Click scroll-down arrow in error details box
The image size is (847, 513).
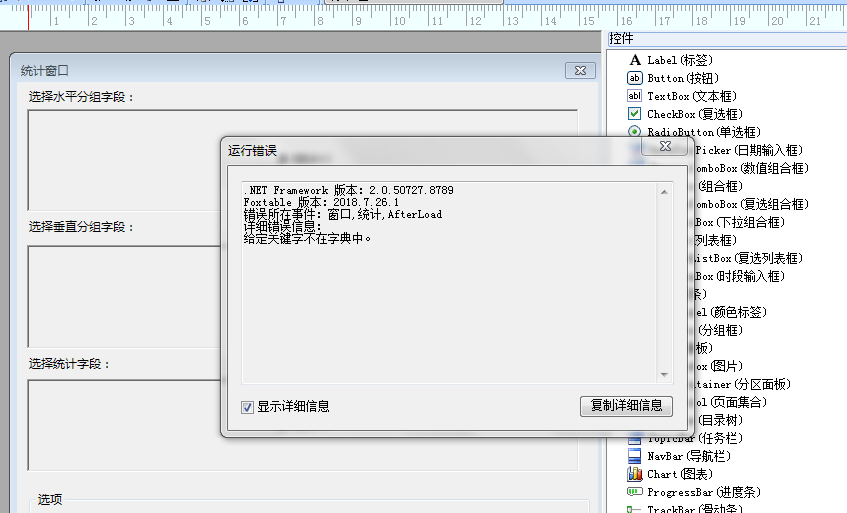click(x=664, y=374)
